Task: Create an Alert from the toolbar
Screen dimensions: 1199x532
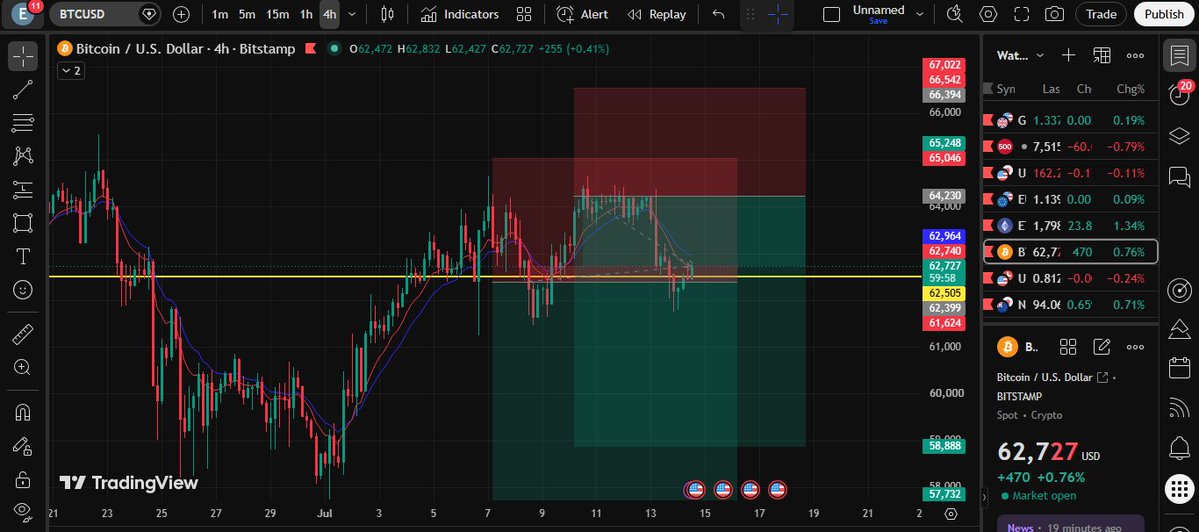Action: click(x=583, y=14)
